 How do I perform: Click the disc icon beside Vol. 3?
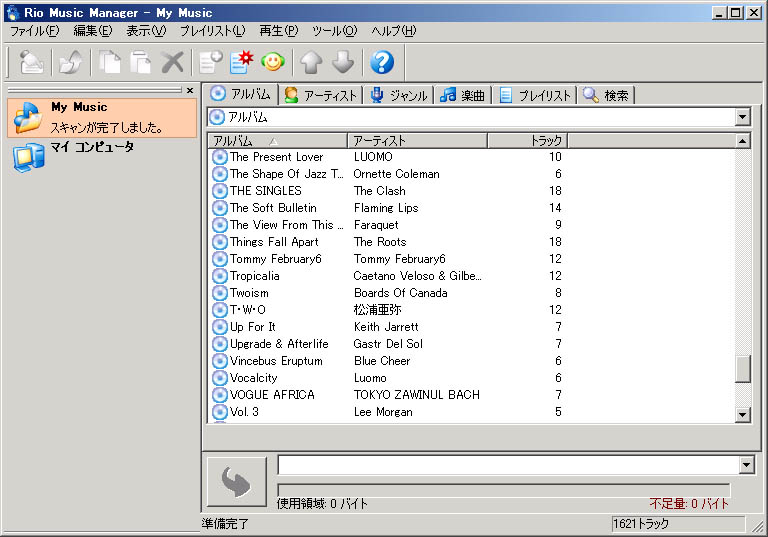click(220, 412)
